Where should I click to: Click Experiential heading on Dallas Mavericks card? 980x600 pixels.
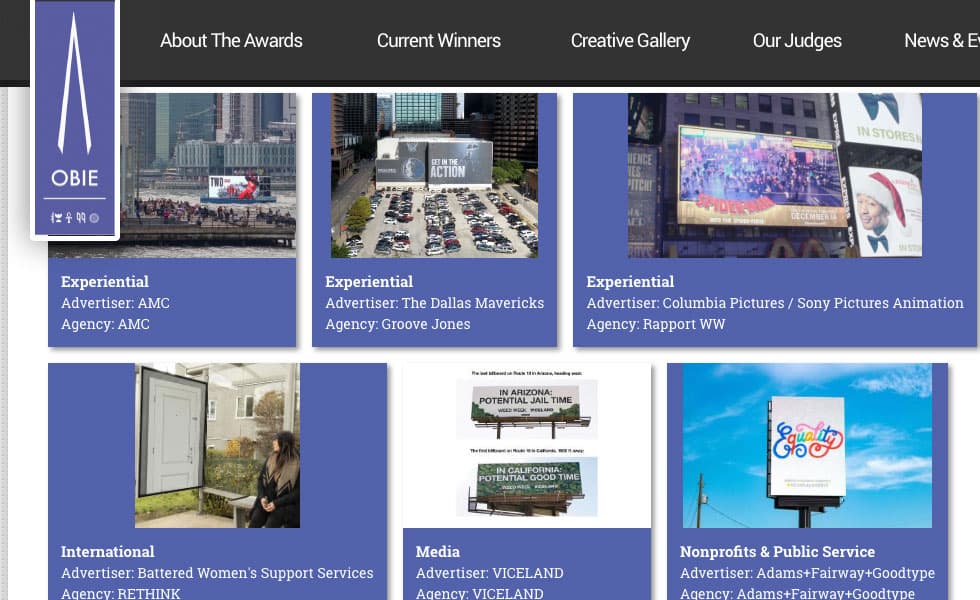coord(369,282)
